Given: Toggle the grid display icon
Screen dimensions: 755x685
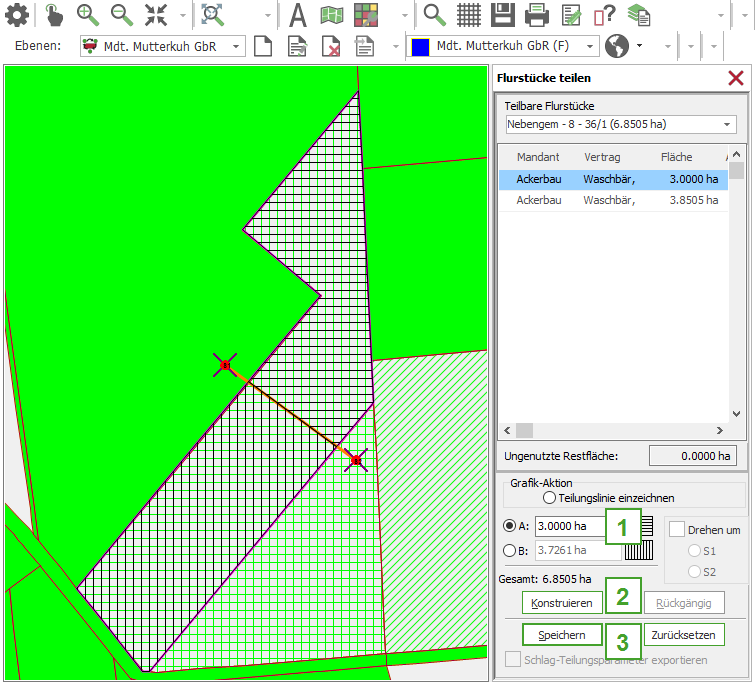Looking at the screenshot, I should point(469,14).
